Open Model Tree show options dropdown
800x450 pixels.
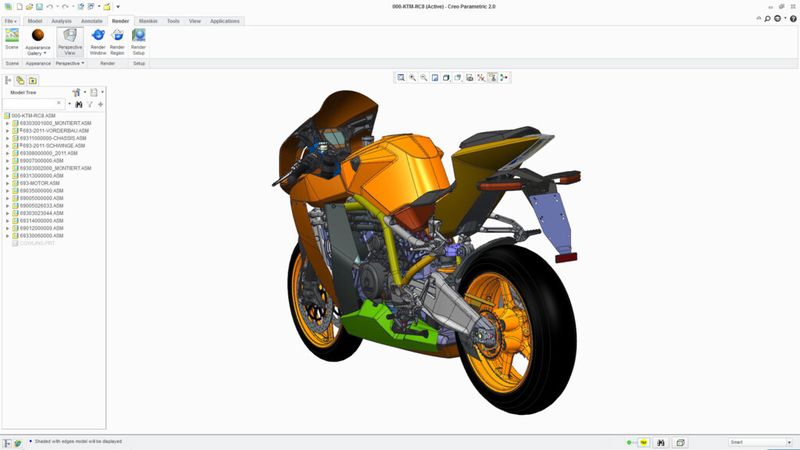coord(96,92)
